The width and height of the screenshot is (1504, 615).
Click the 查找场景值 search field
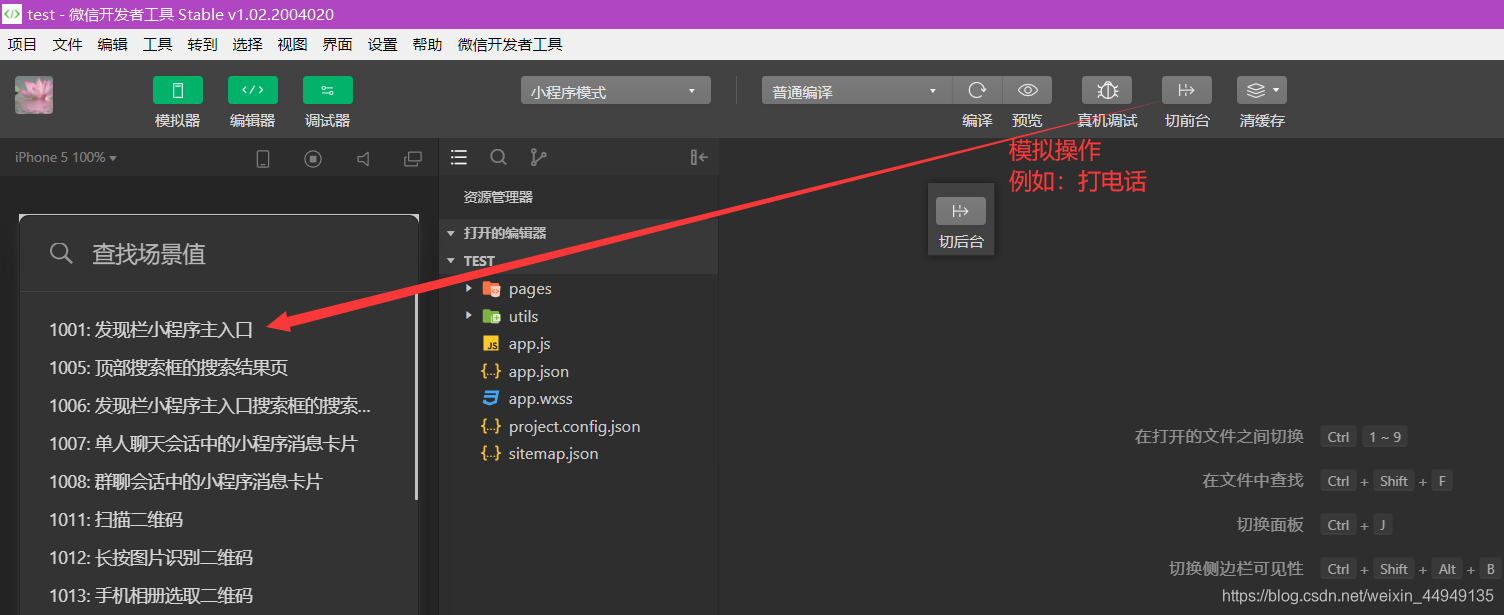point(219,253)
